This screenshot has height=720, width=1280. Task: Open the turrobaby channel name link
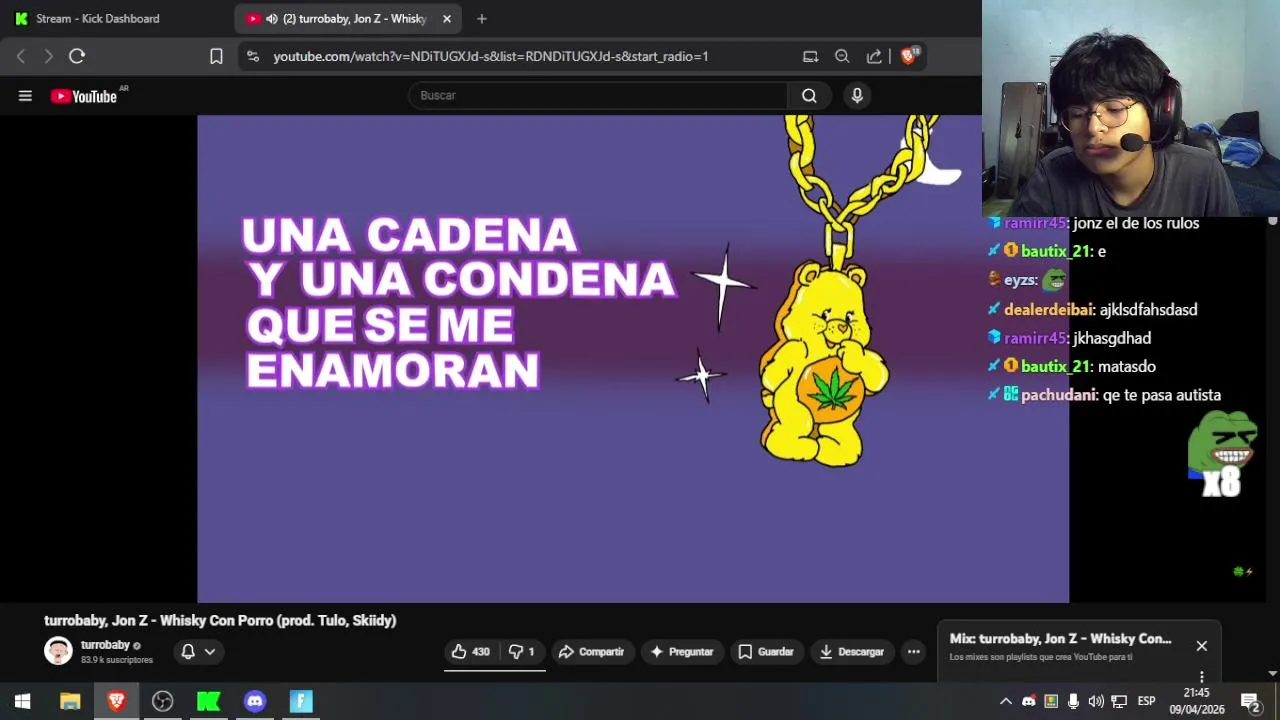click(105, 645)
